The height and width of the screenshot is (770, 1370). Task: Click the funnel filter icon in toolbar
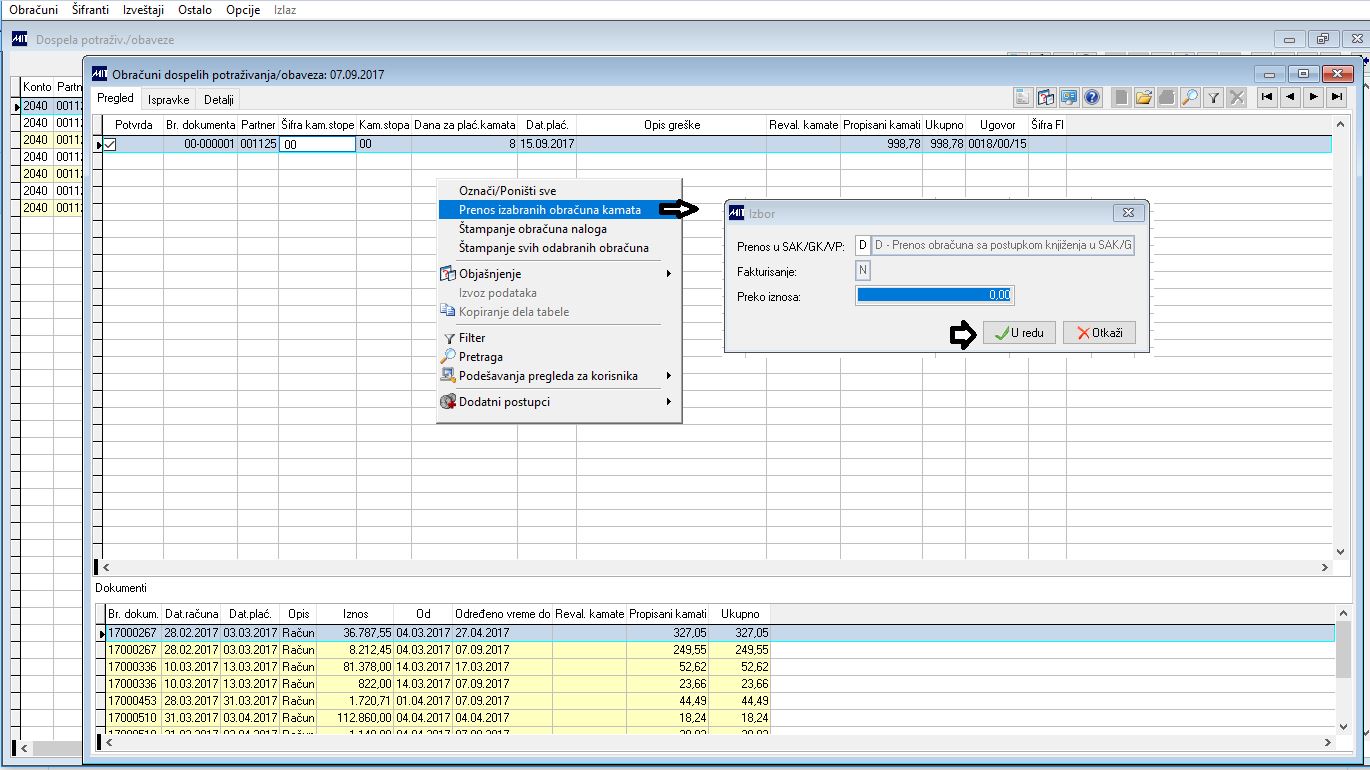point(1213,97)
